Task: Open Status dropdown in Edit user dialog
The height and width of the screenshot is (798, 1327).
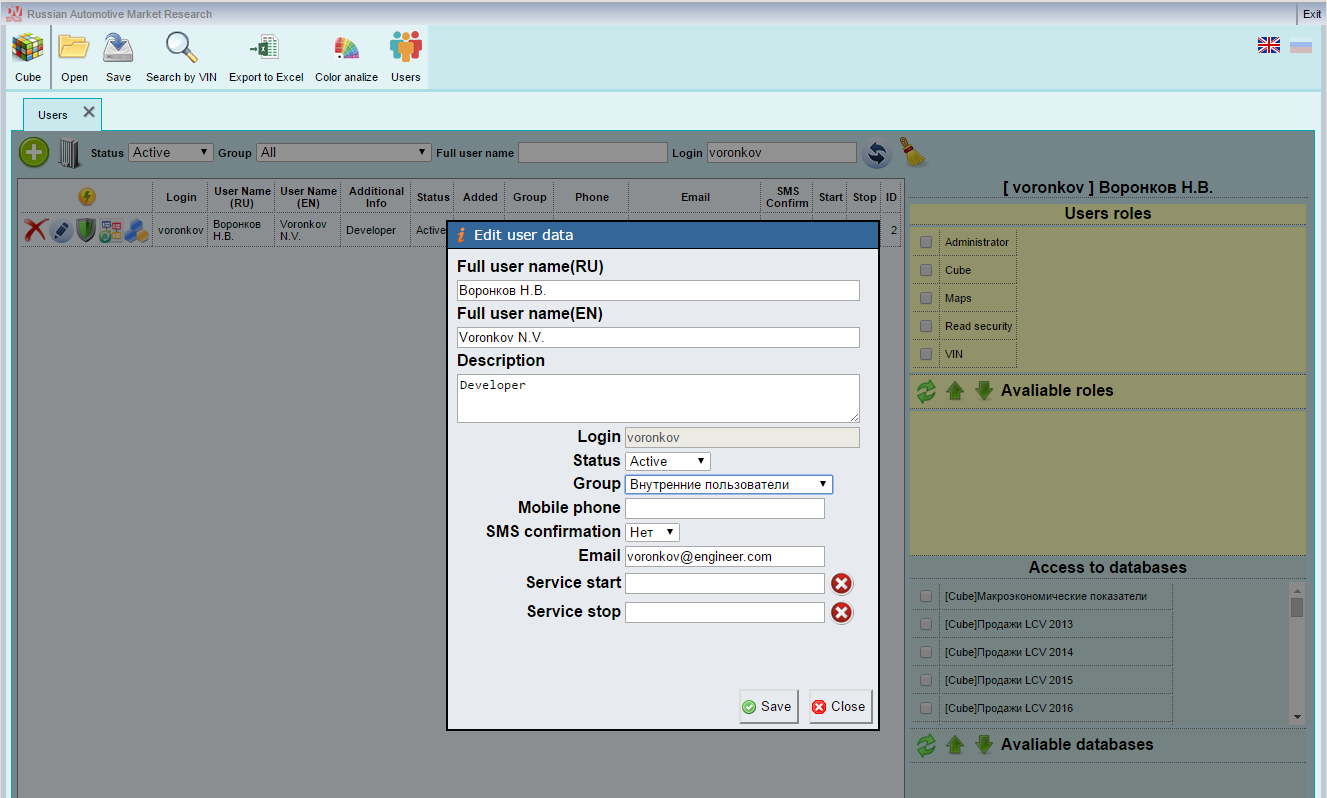Action: (x=668, y=461)
